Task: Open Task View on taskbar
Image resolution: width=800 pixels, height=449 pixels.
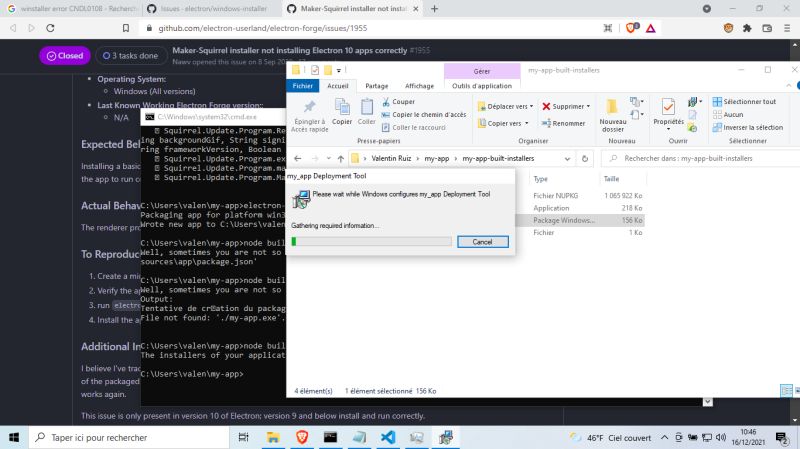Action: tap(243, 437)
